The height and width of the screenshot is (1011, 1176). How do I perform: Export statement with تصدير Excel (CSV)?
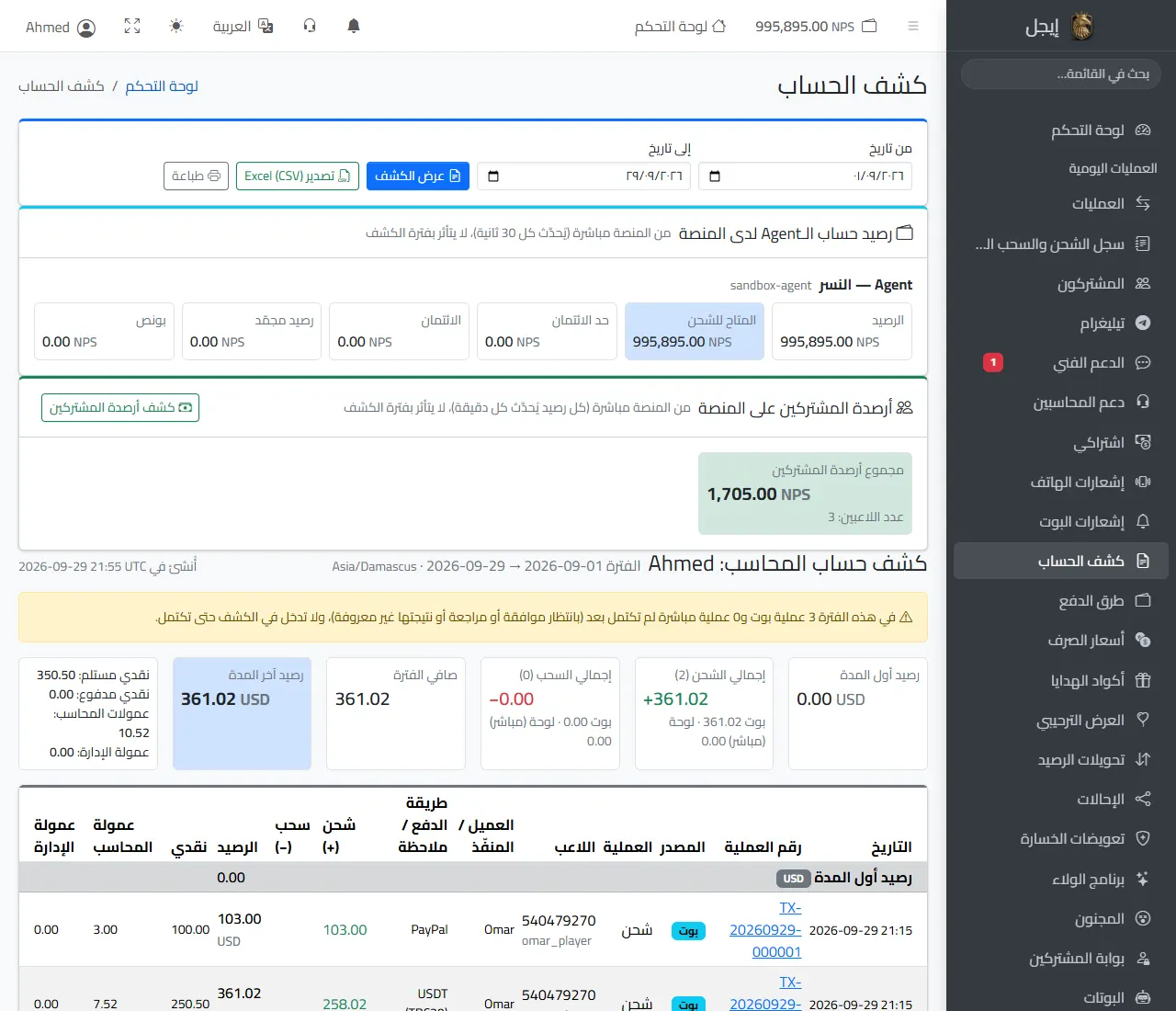[x=298, y=176]
